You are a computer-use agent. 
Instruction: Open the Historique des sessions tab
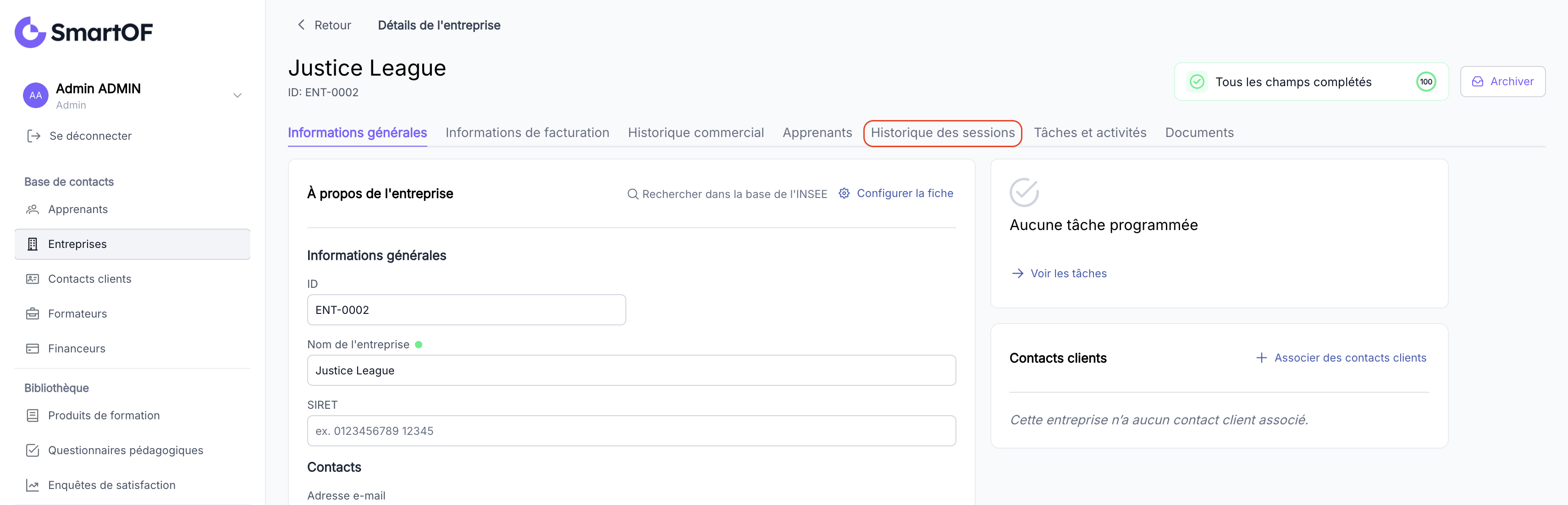[942, 132]
